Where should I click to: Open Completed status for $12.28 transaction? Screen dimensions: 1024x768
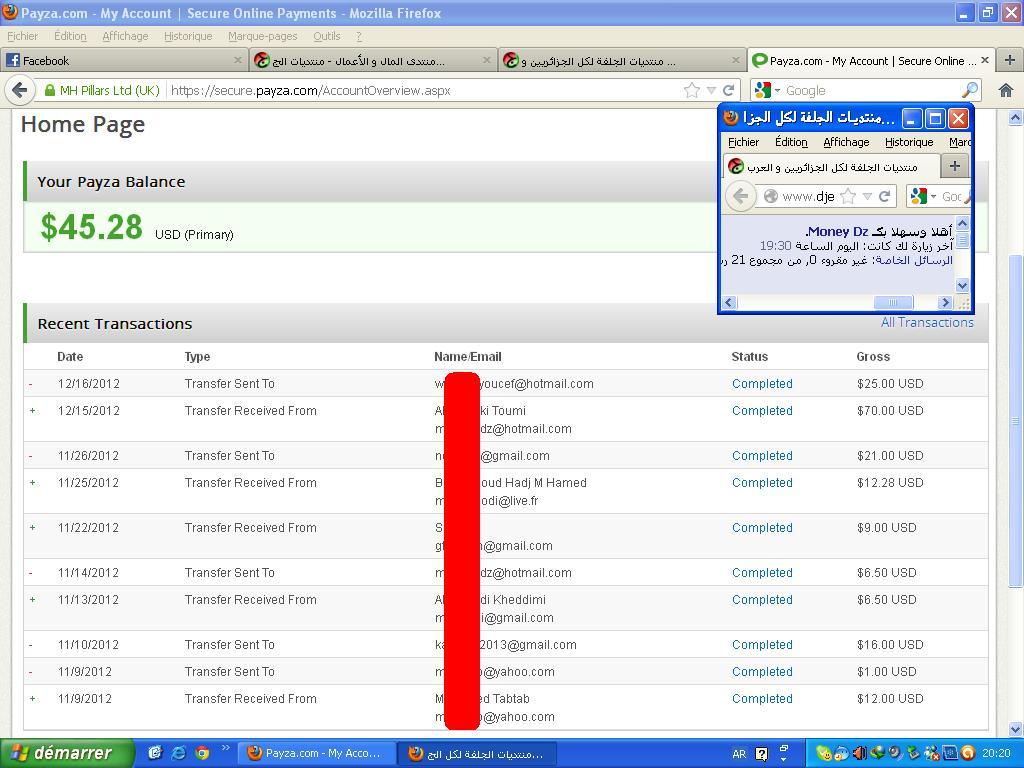point(762,482)
